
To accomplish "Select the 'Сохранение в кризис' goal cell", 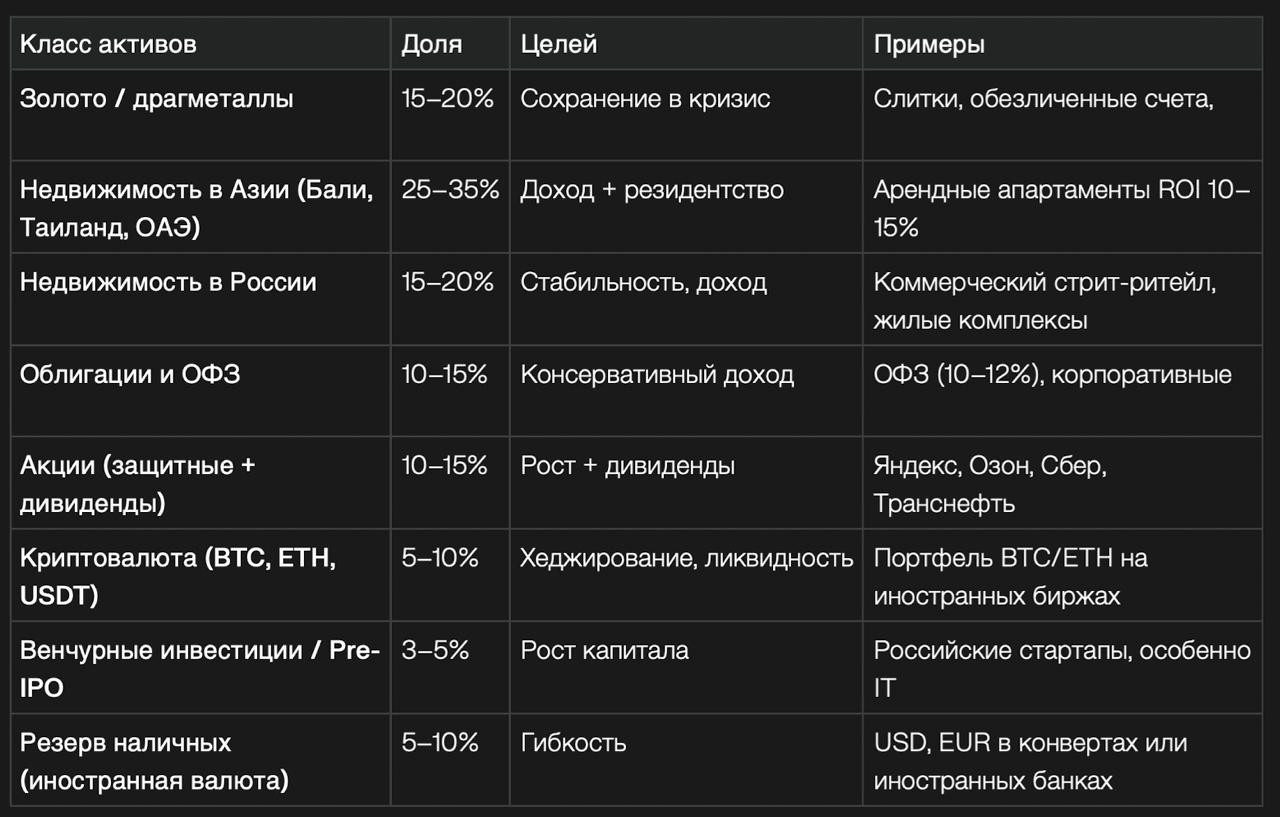I will 645,99.
